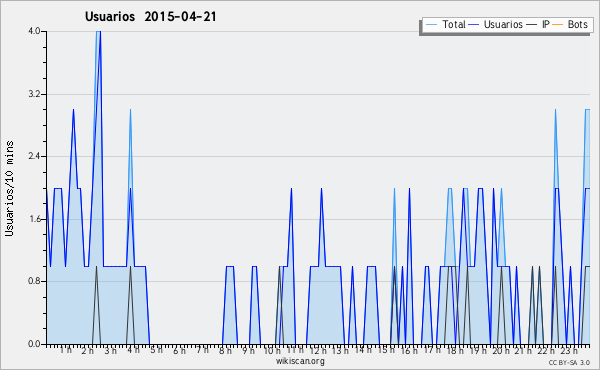
Task: Click the '2 h' x-axis label
Action: click(x=88, y=350)
